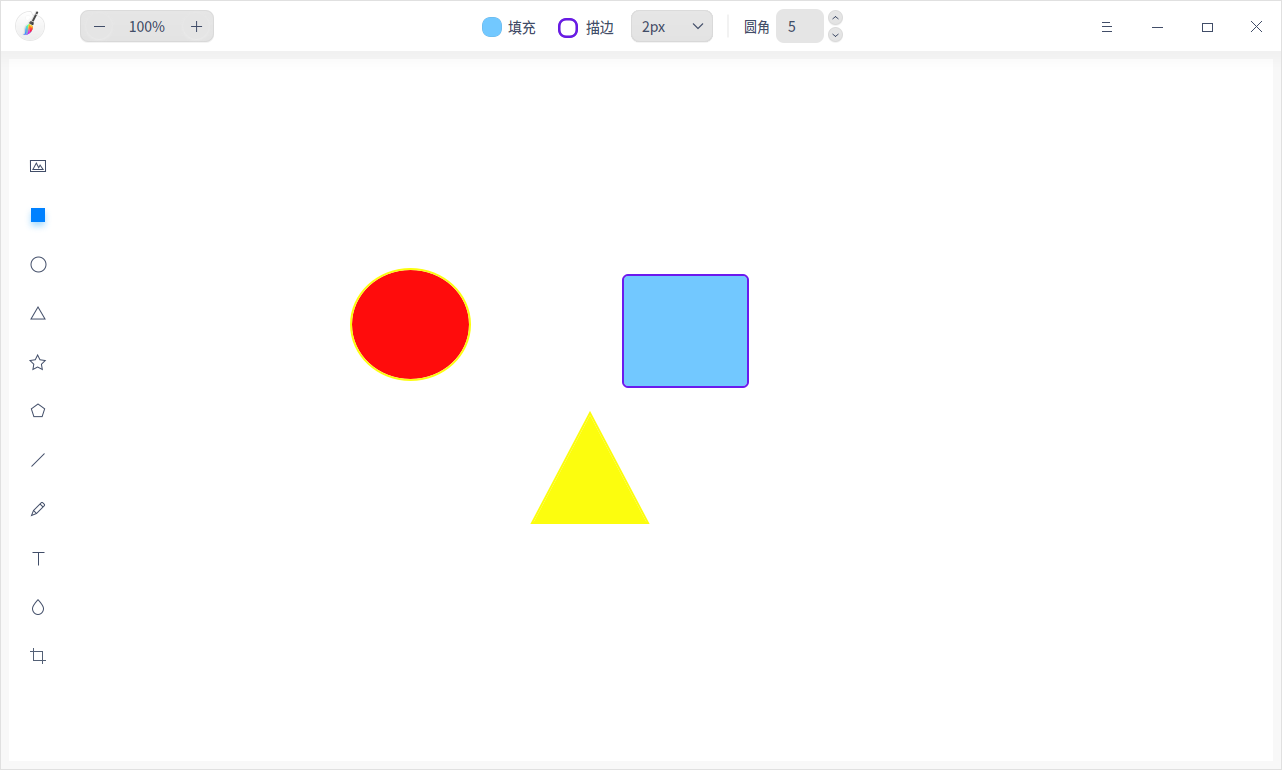
Task: Select the yellow triangle on canvas
Action: pos(590,480)
